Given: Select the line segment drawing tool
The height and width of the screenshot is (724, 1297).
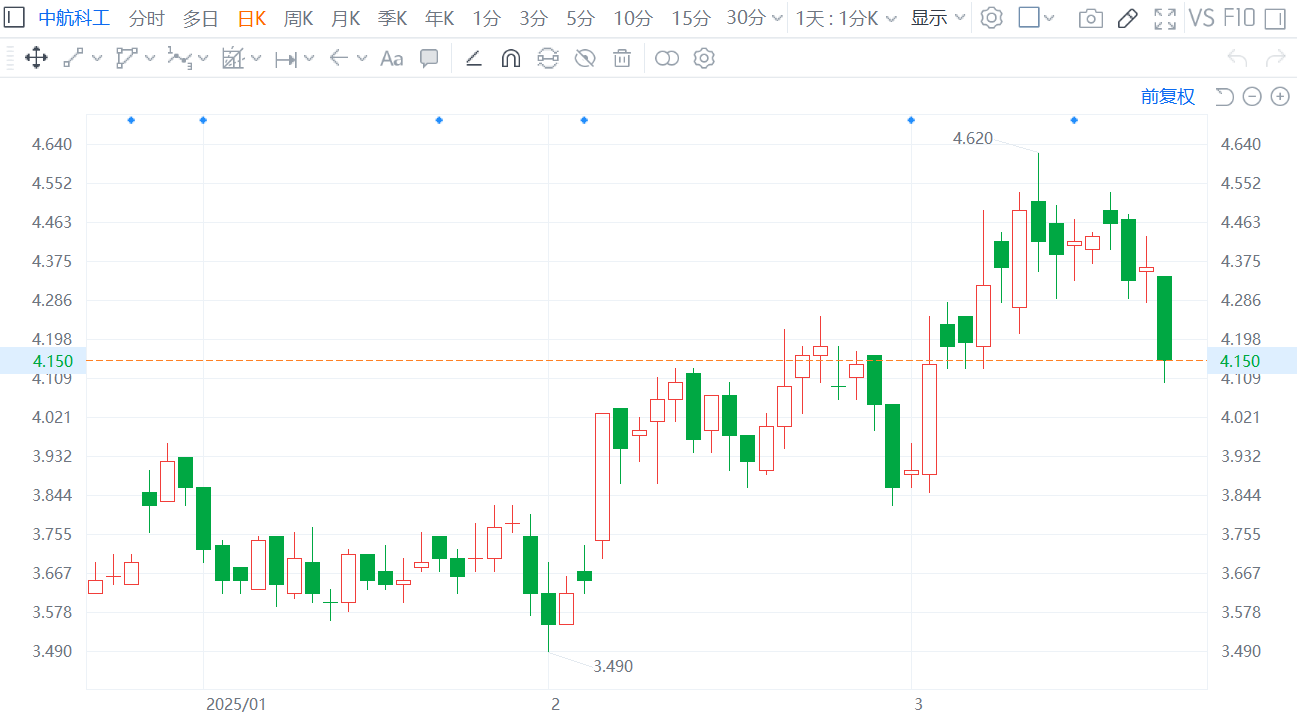Looking at the screenshot, I should tap(73, 58).
